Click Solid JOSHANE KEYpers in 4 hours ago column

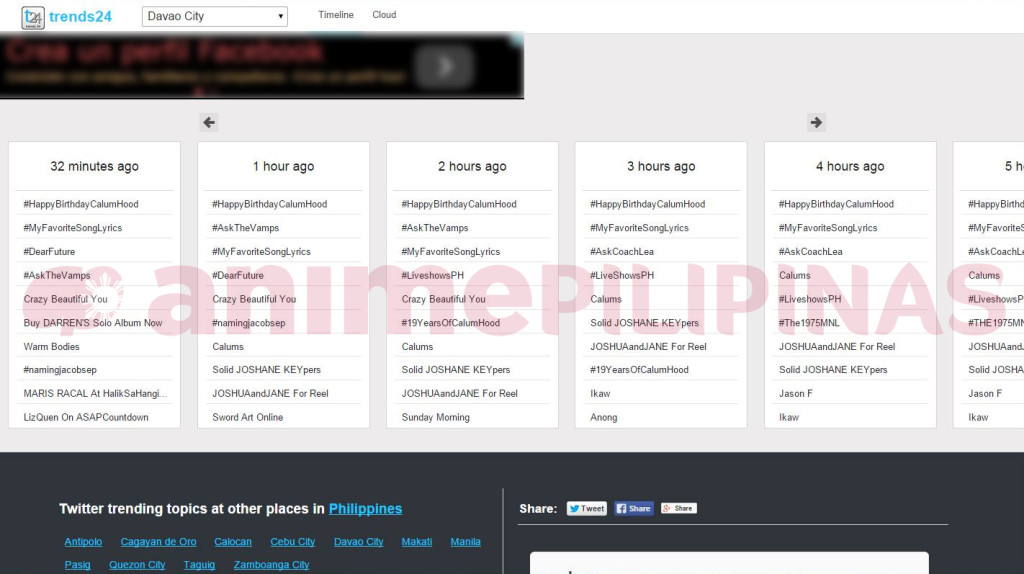pos(833,370)
